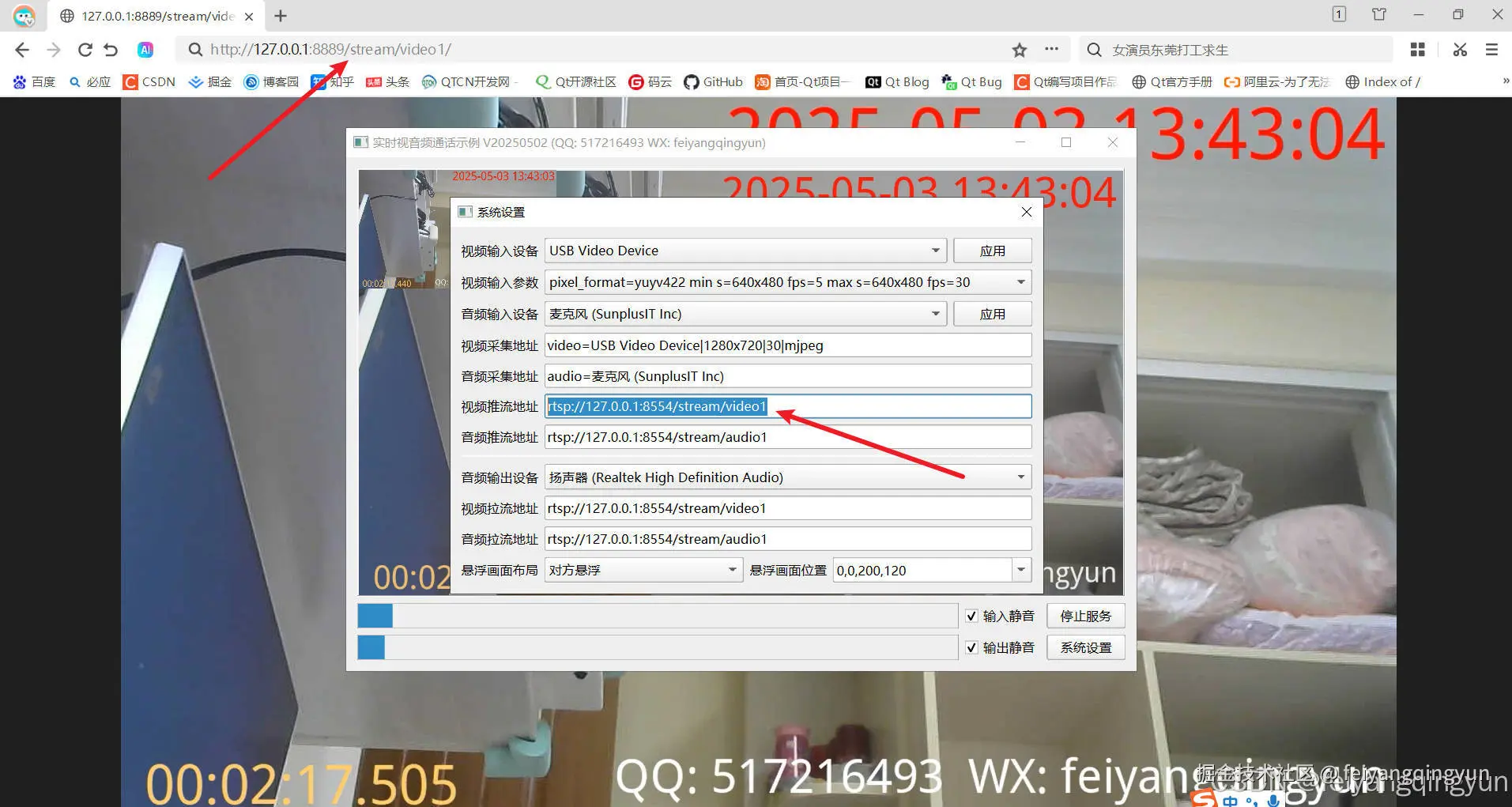Viewport: 1512px width, 807px height.
Task: Enable the 输入静音 checkbox
Action: [x=971, y=616]
